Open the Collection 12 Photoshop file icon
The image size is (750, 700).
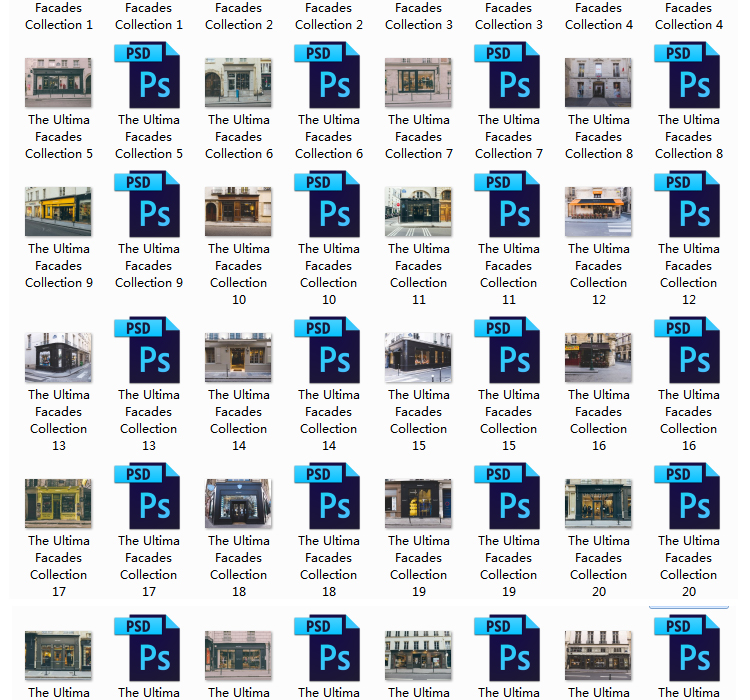tap(688, 205)
